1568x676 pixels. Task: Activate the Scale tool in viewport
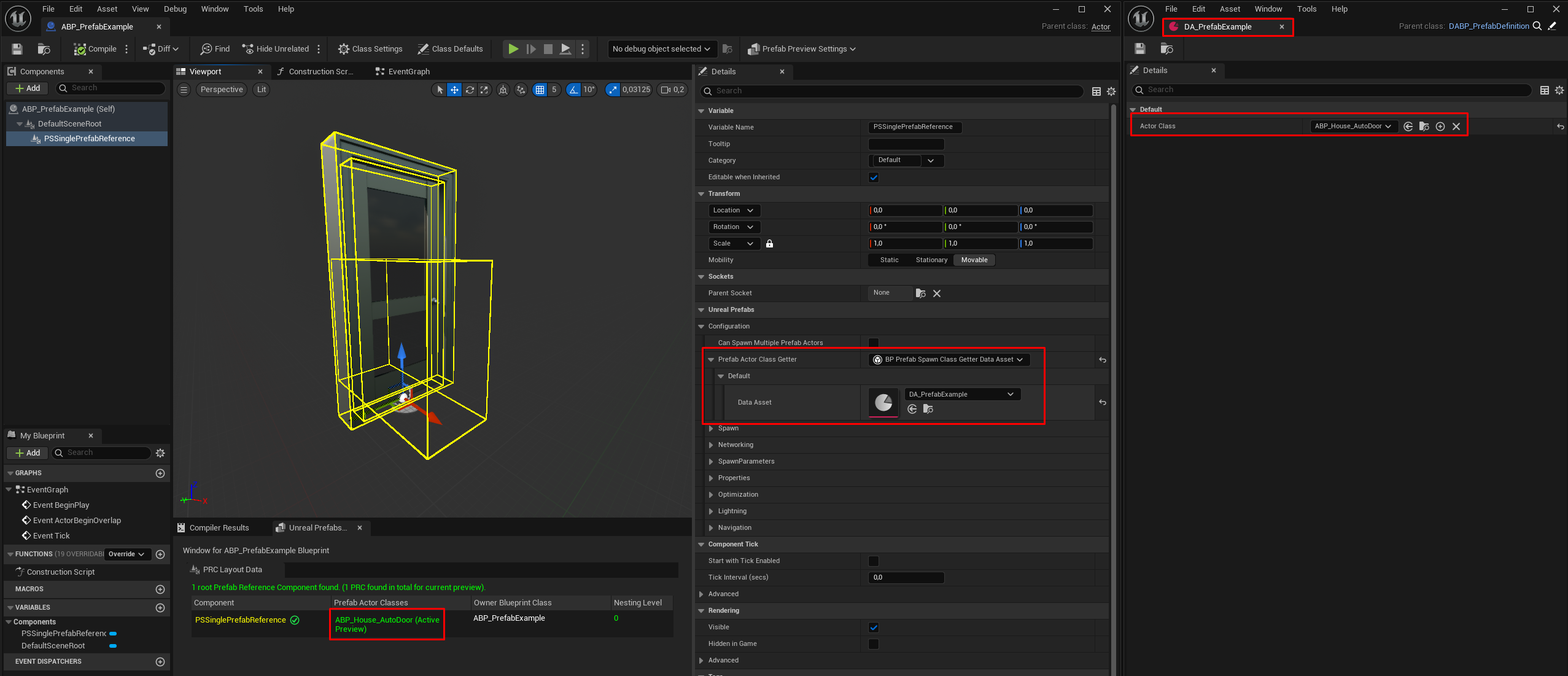tap(484, 90)
